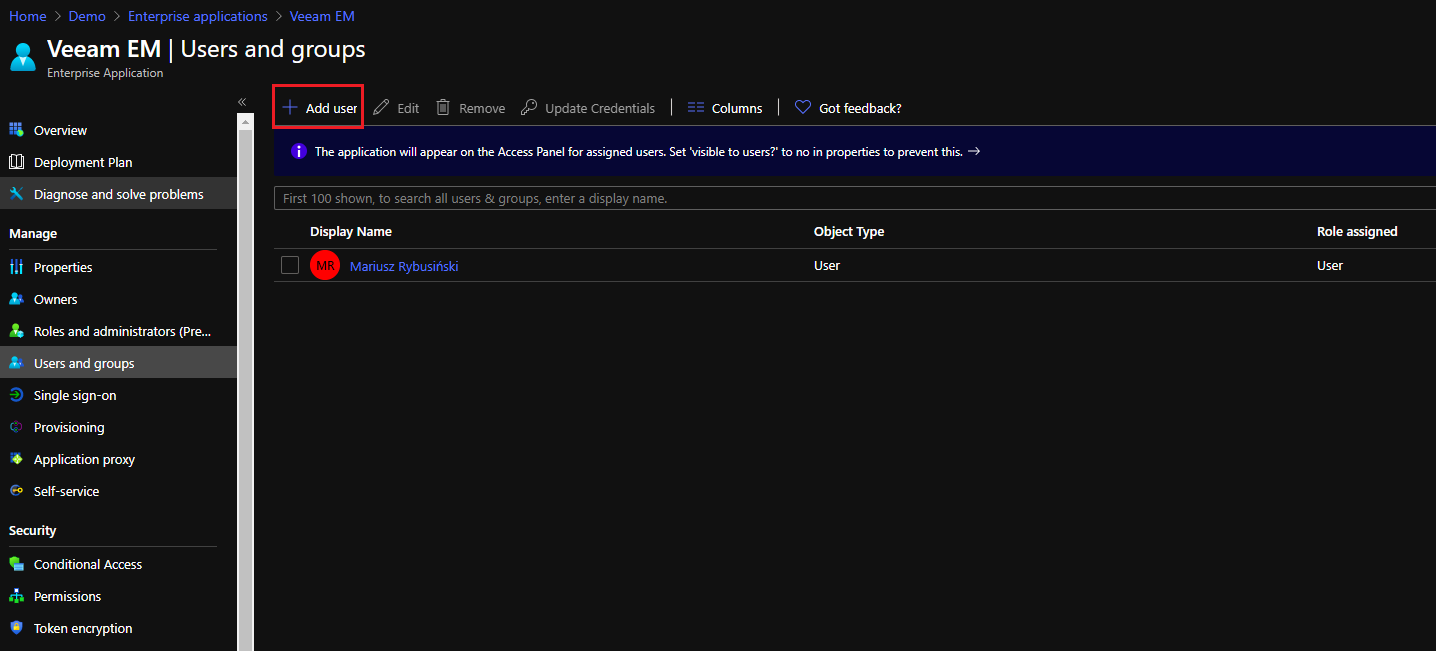Click the Application proxy icon
The image size is (1436, 651).
(16, 459)
